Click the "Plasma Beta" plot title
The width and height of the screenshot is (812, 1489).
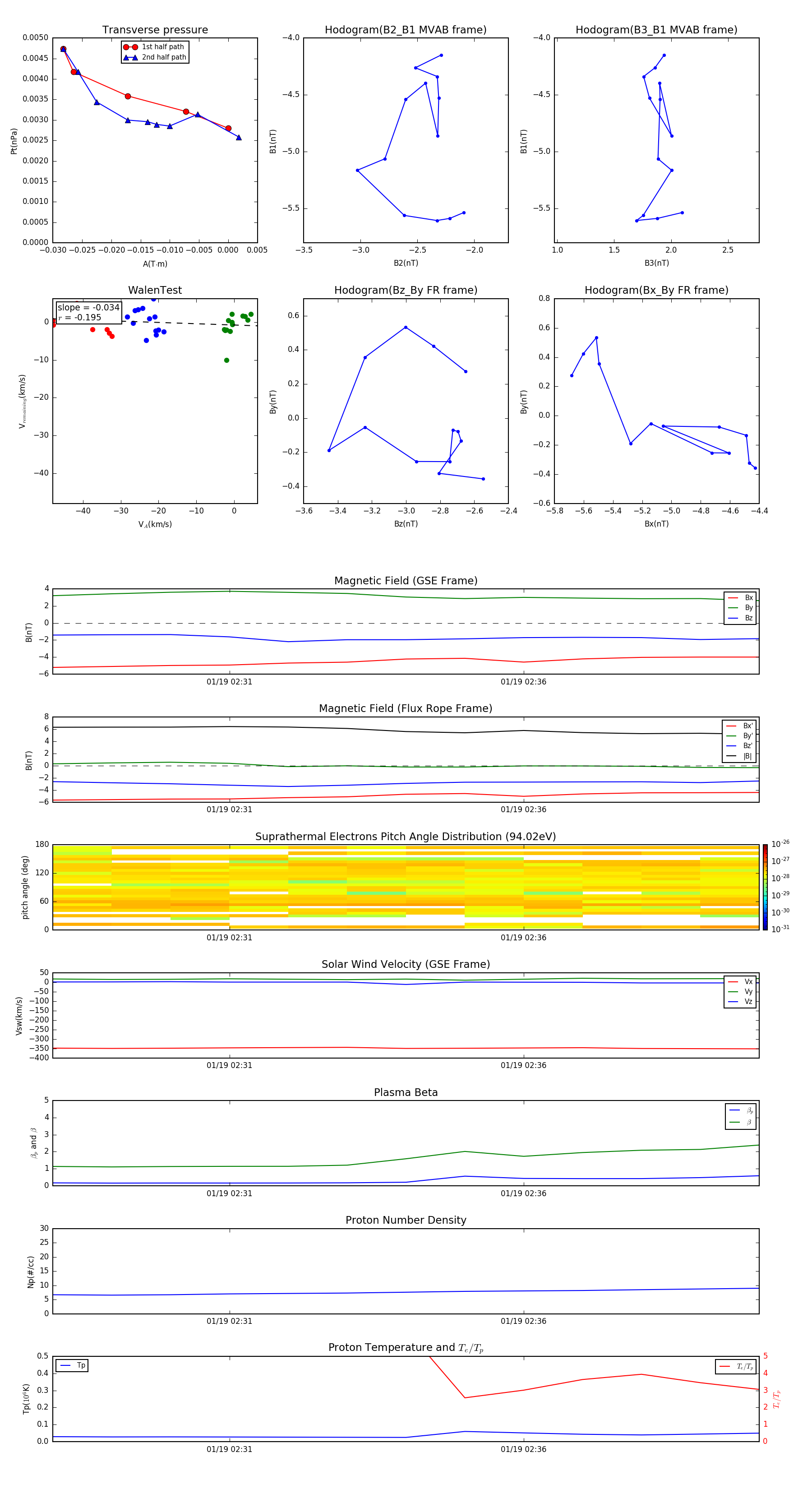point(406,1093)
